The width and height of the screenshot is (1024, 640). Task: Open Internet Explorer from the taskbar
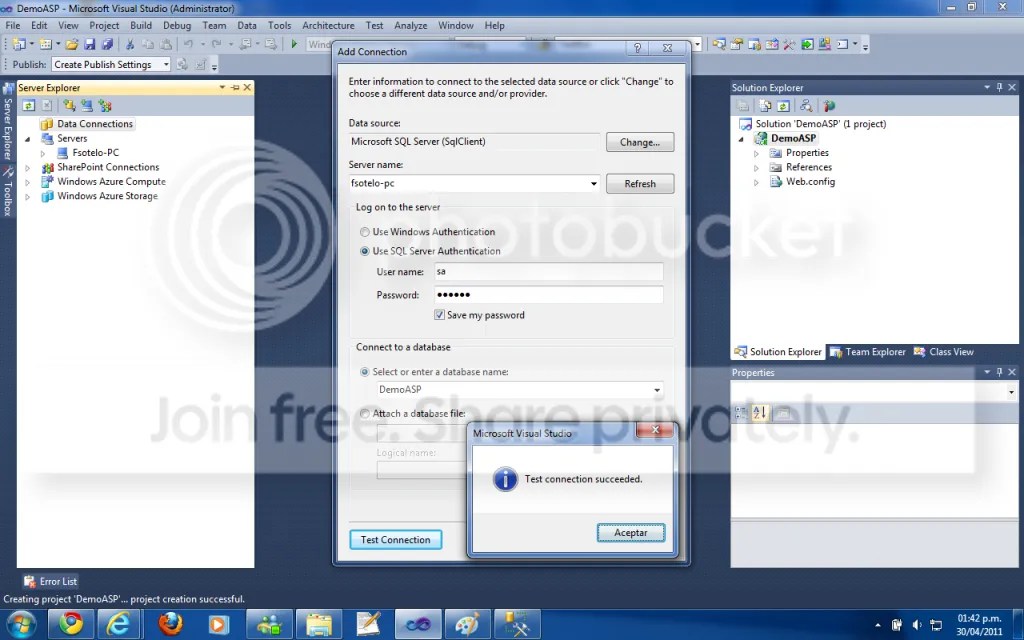pos(118,624)
